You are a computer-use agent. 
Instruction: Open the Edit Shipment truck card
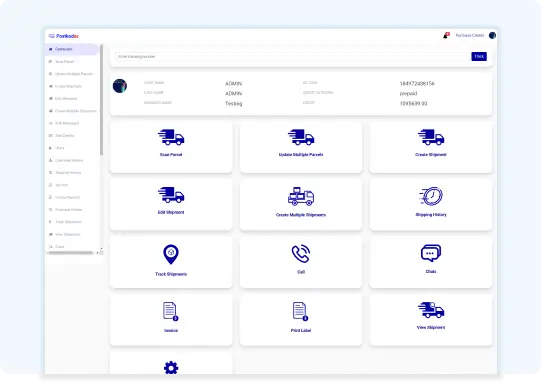pos(171,204)
